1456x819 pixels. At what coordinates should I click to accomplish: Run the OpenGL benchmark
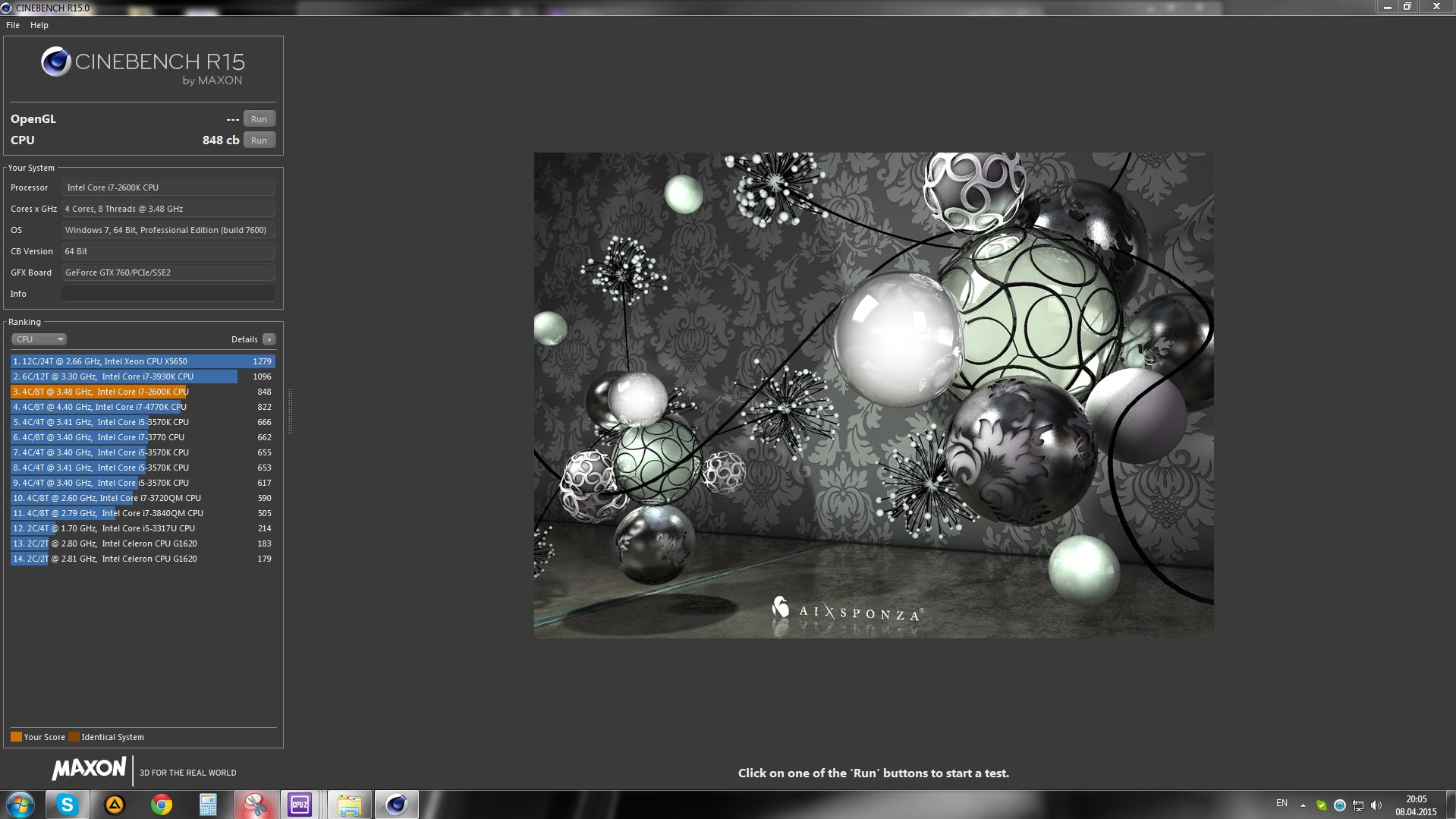click(259, 119)
